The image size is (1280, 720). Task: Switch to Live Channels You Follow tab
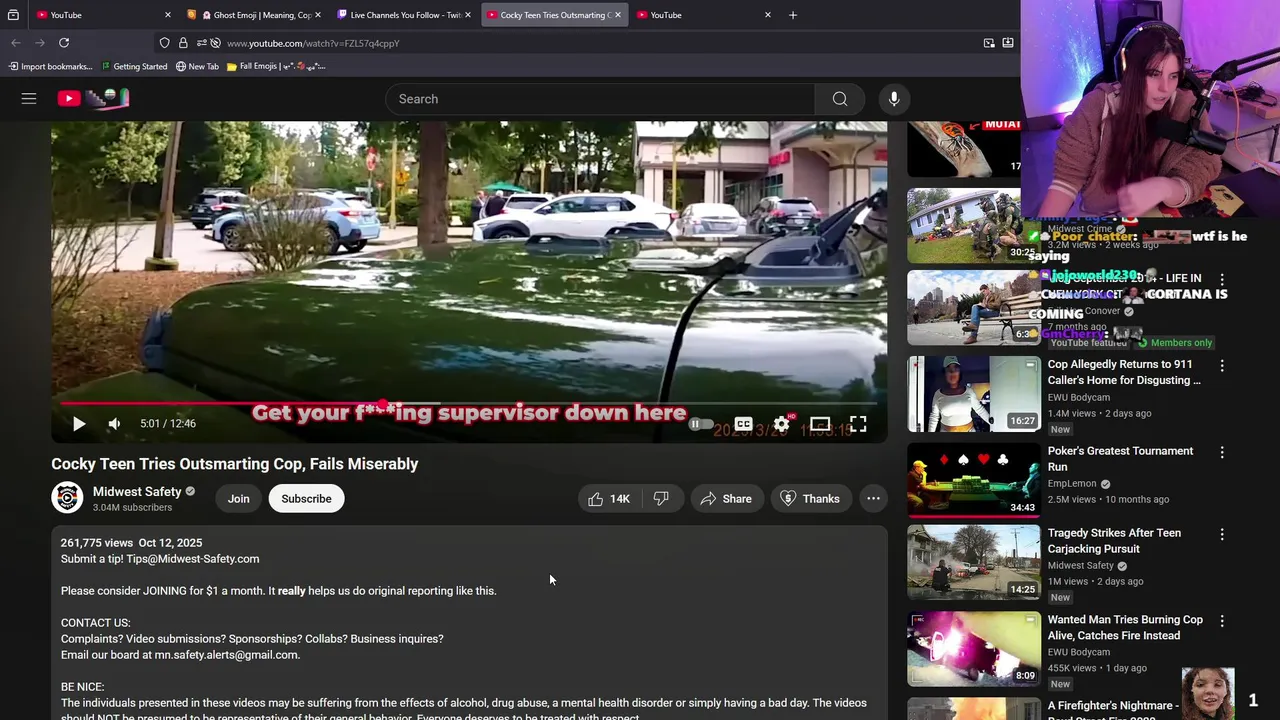click(x=404, y=15)
